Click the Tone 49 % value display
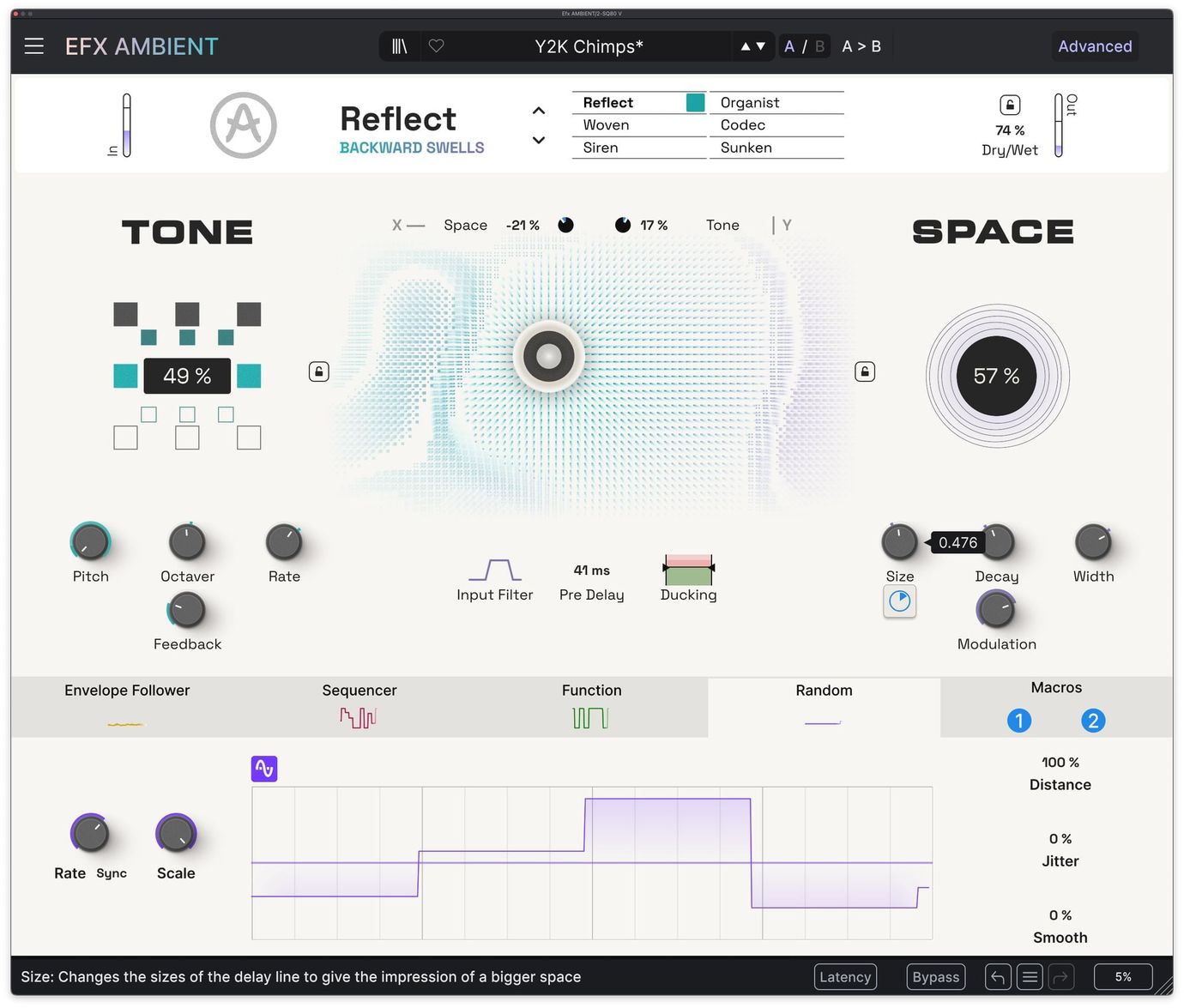Viewport: 1184px width, 1008px height. tap(187, 376)
